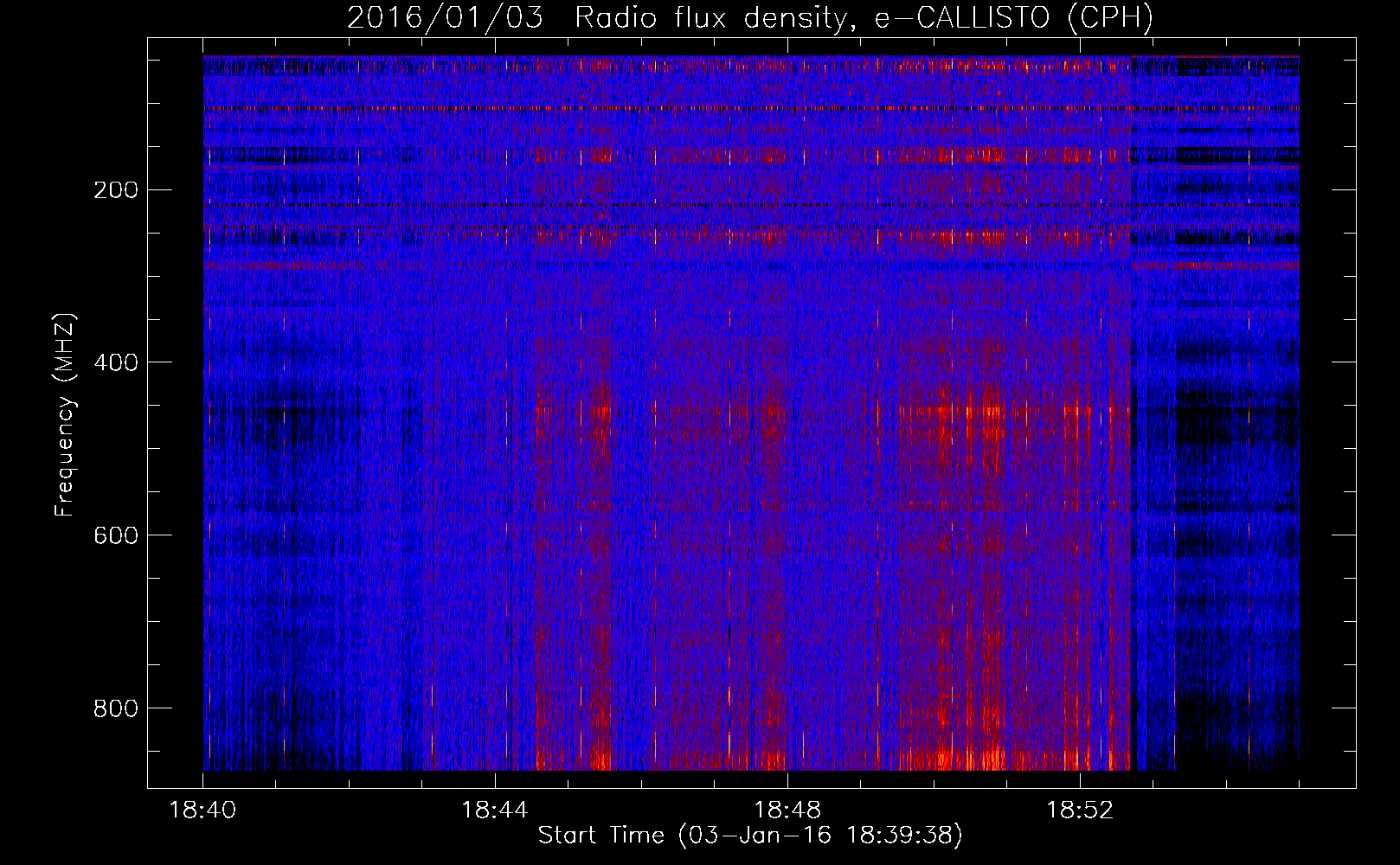This screenshot has width=1400, height=865.
Task: Click the 18:40 time tick label
Action: point(202,811)
